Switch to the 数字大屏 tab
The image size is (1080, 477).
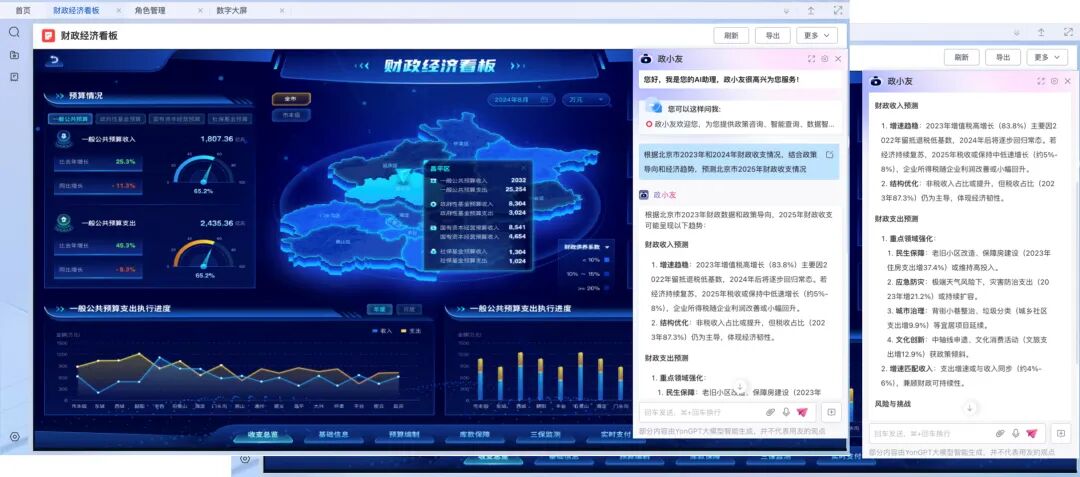[232, 10]
